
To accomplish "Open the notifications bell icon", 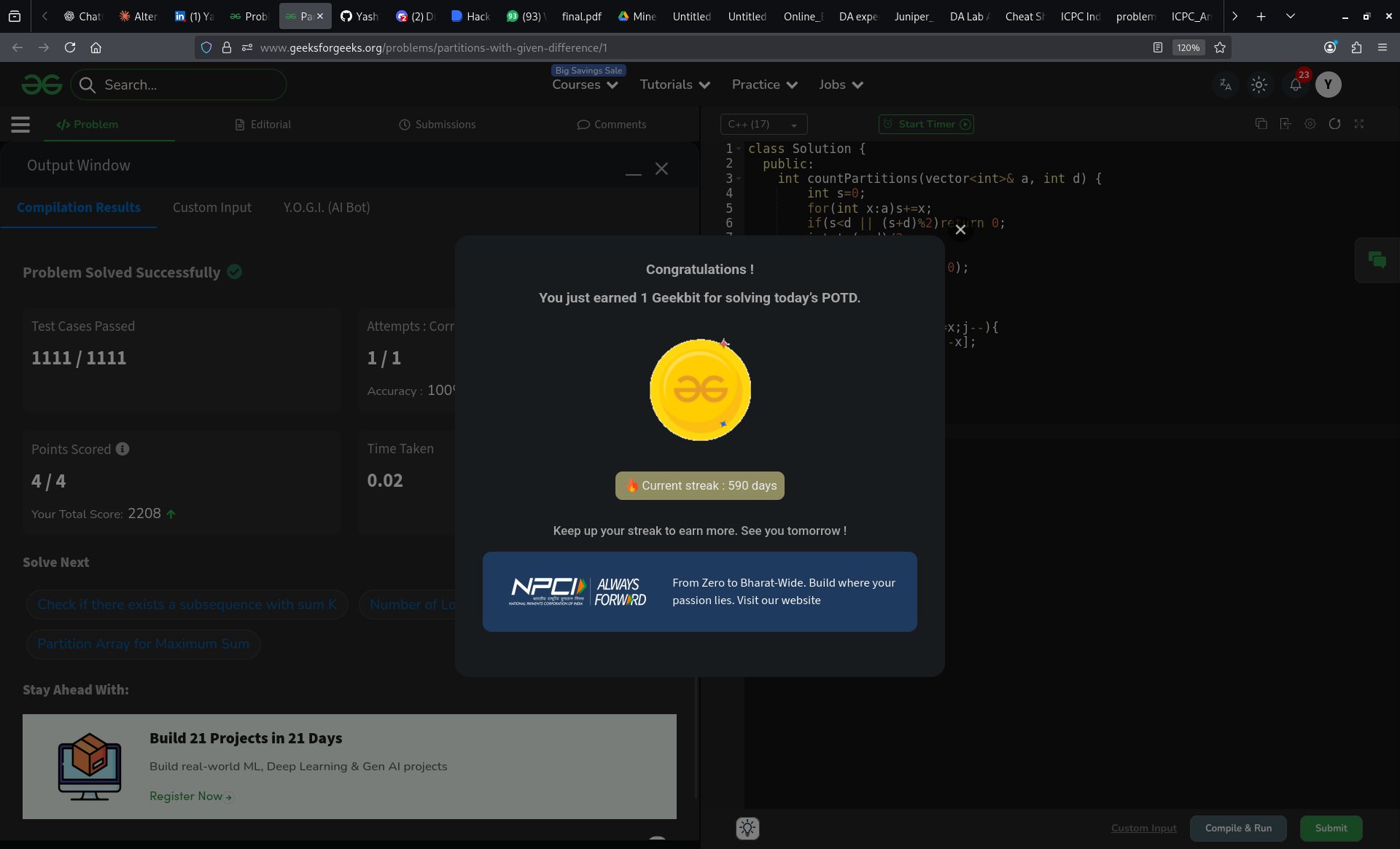I will click(1295, 85).
